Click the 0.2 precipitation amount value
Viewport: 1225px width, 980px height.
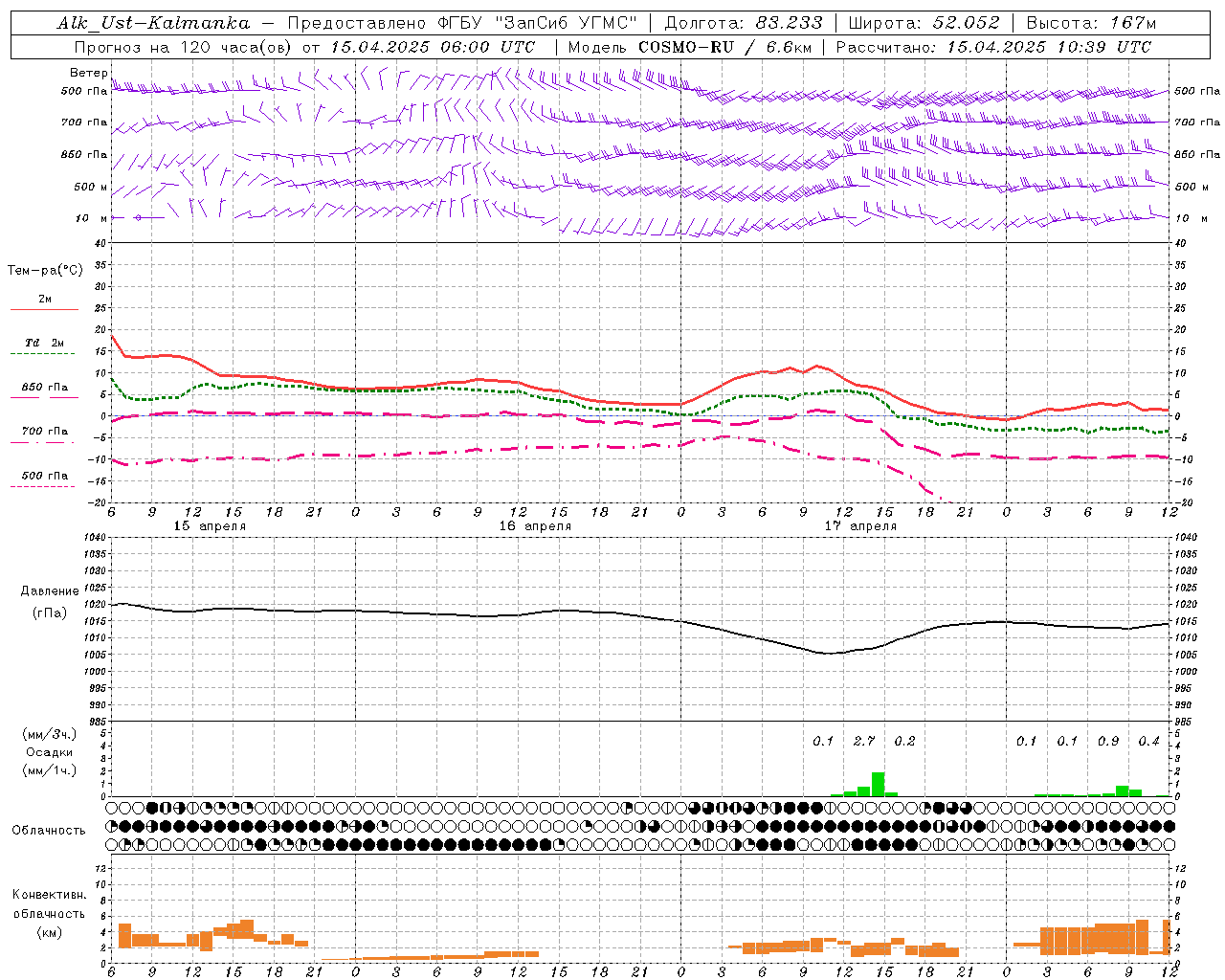pyautogui.click(x=904, y=742)
